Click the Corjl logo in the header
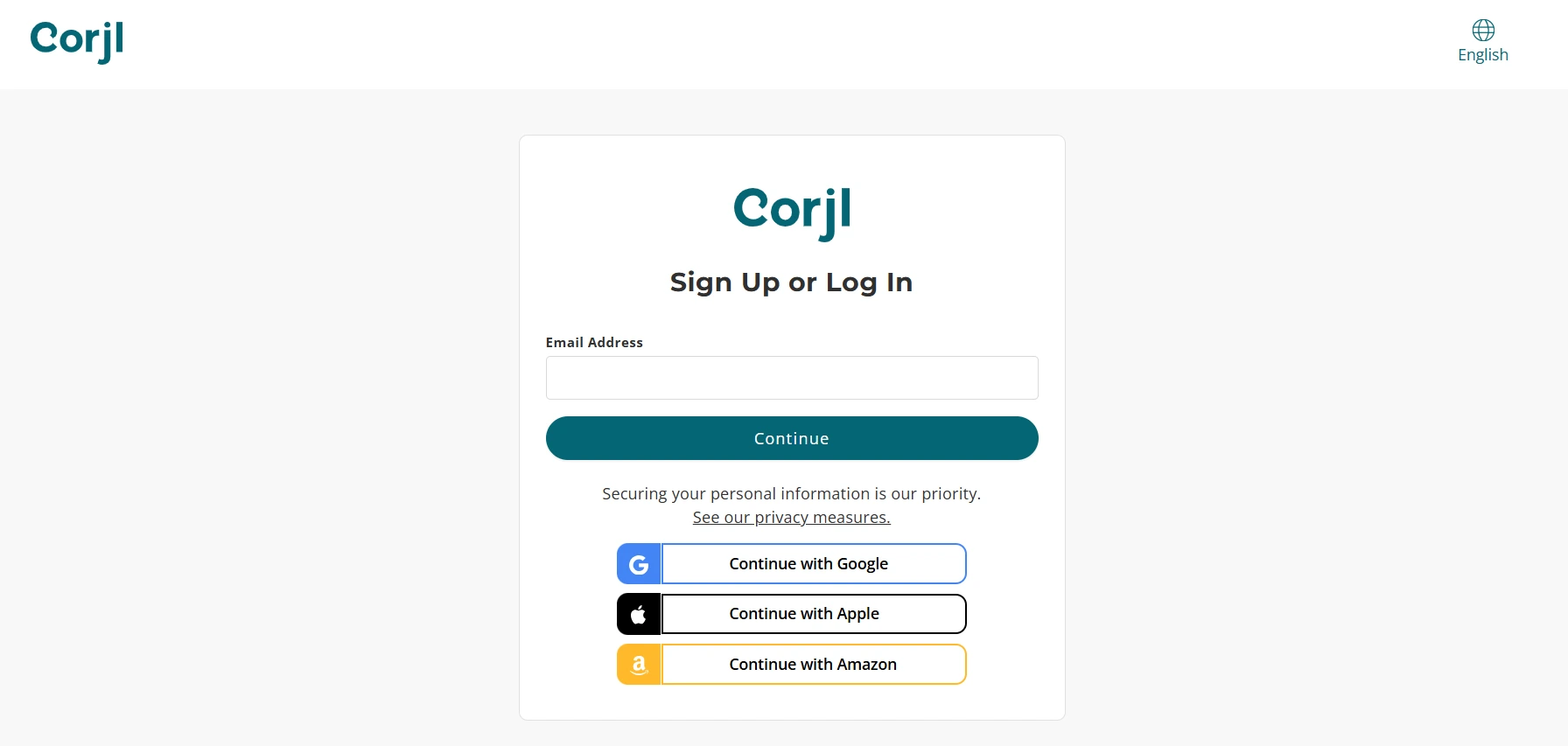Screen dimensions: 1568x746 point(77,40)
